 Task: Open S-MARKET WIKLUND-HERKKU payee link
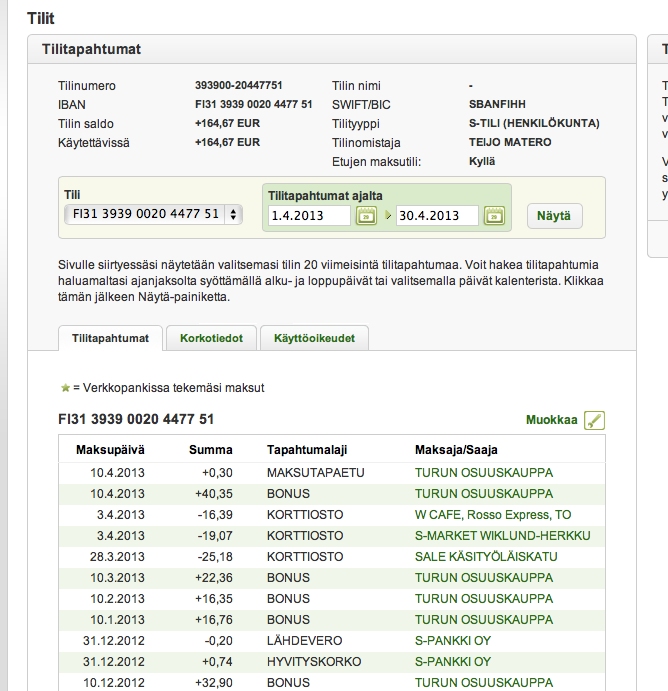[502, 535]
